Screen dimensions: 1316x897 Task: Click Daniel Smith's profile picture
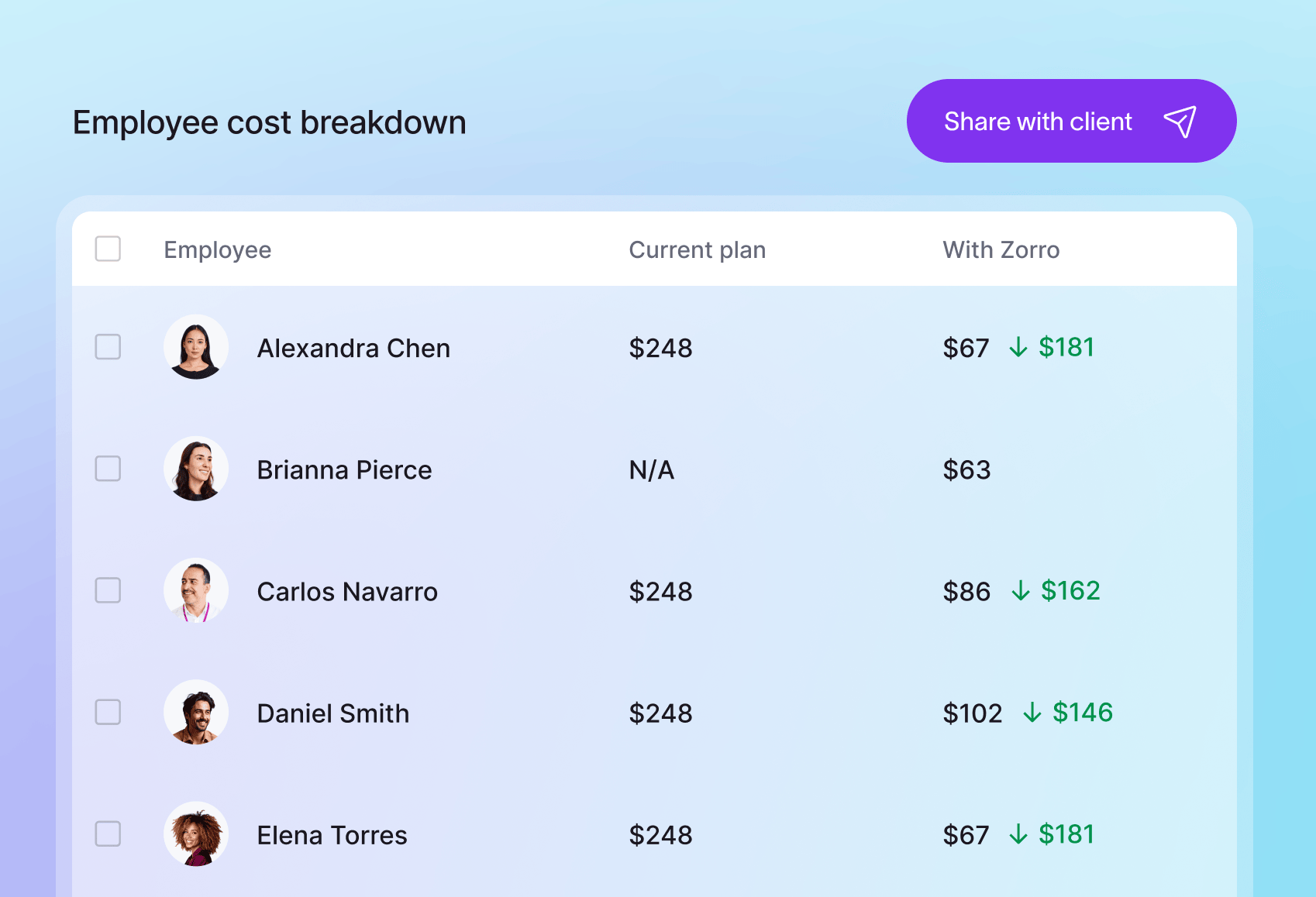196,712
